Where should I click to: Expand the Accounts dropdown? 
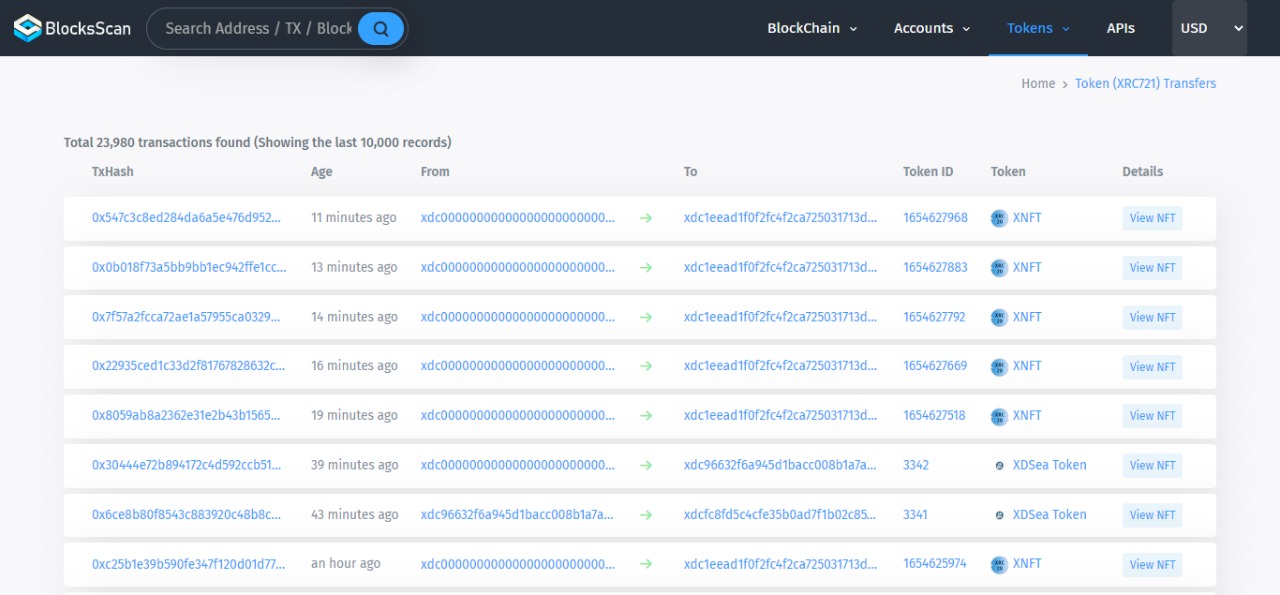pos(931,28)
